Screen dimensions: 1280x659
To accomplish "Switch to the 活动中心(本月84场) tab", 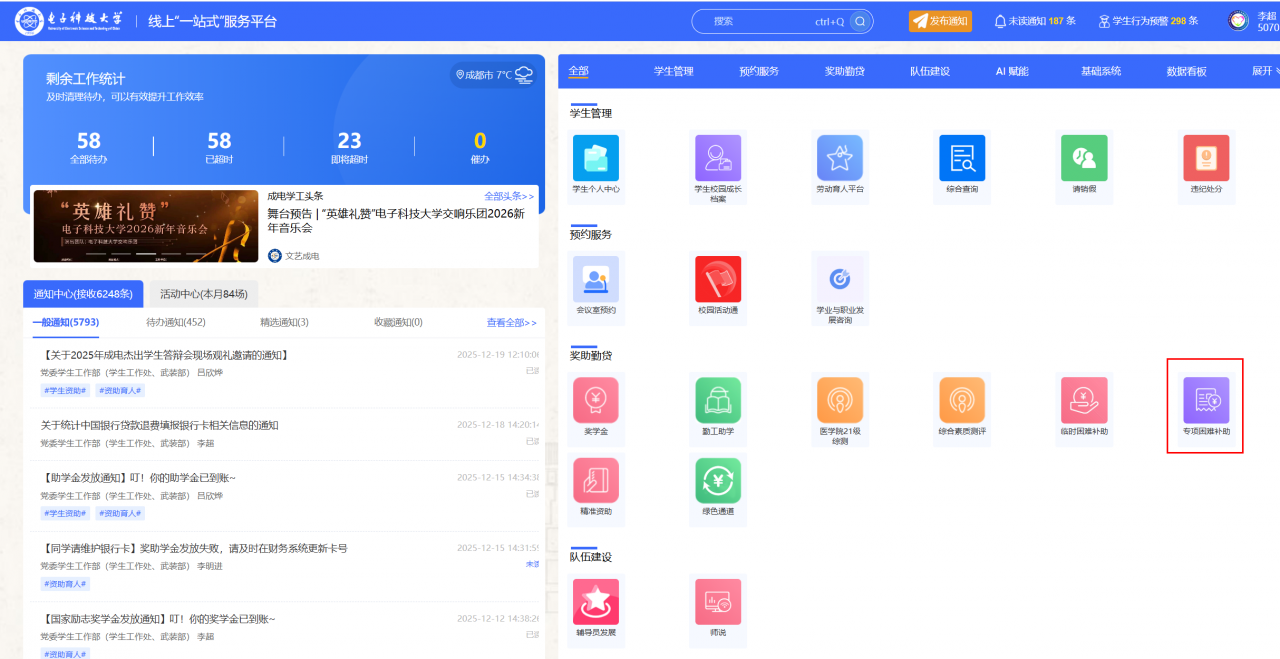I will click(x=204, y=294).
